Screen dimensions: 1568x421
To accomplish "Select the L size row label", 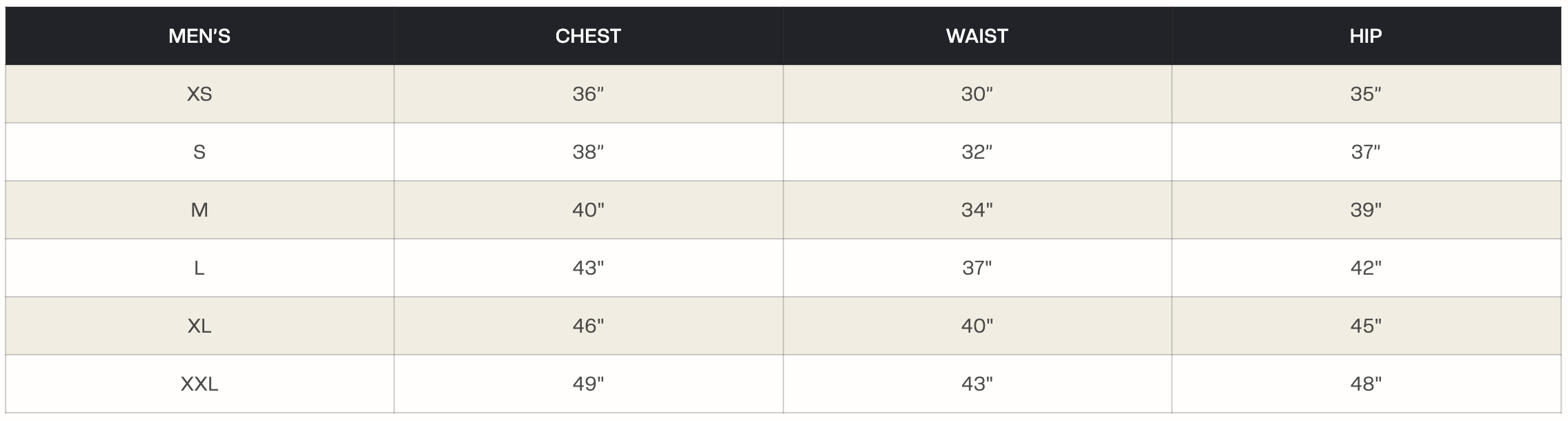I will (199, 268).
